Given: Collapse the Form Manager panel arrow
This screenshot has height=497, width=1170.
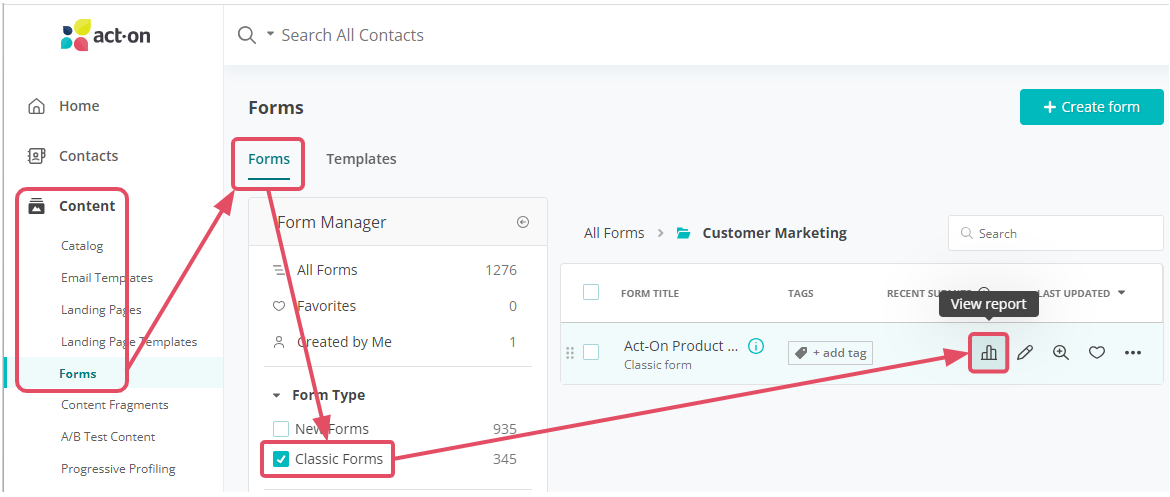Looking at the screenshot, I should click(x=523, y=222).
